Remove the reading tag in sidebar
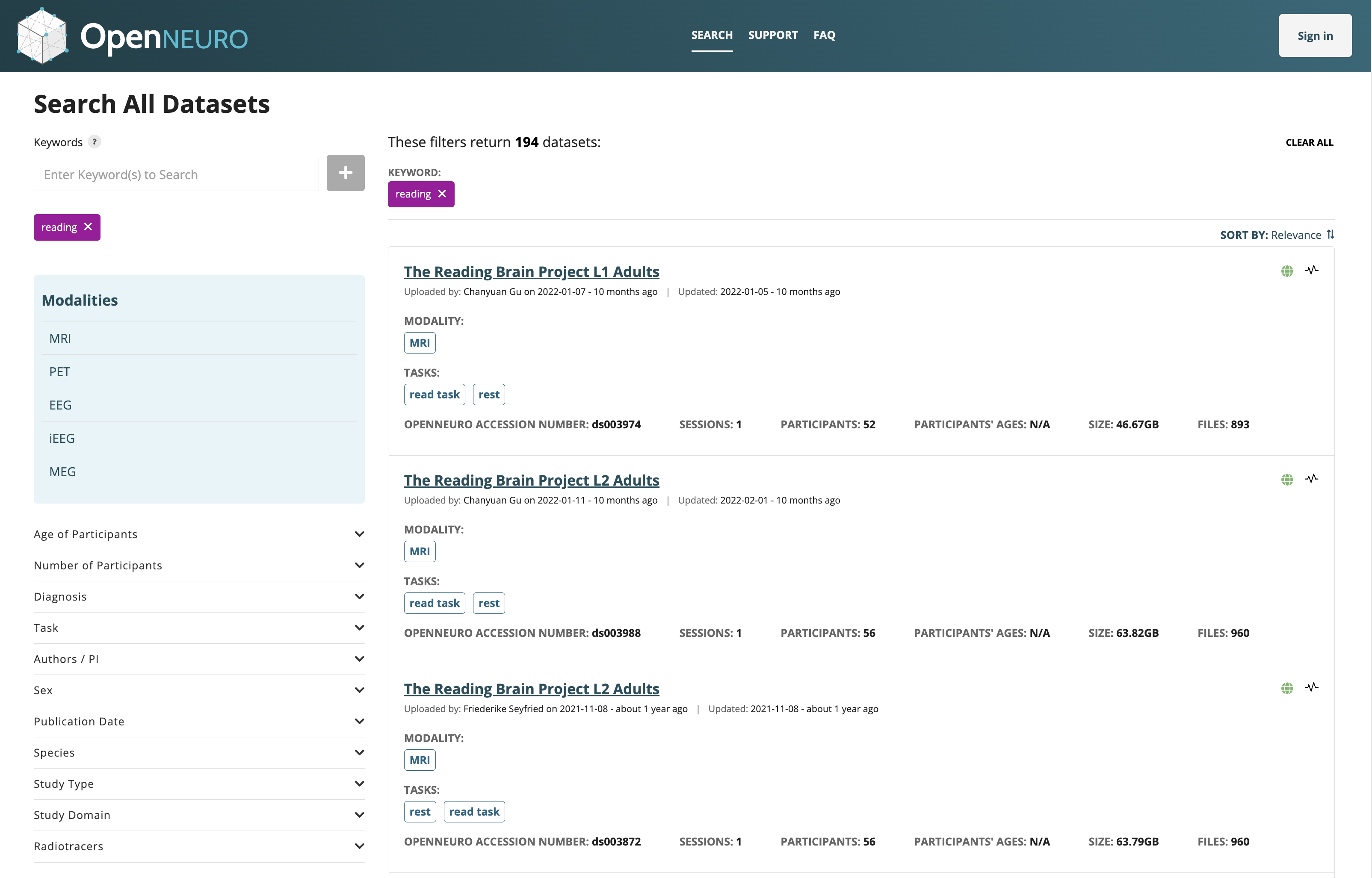 [88, 227]
